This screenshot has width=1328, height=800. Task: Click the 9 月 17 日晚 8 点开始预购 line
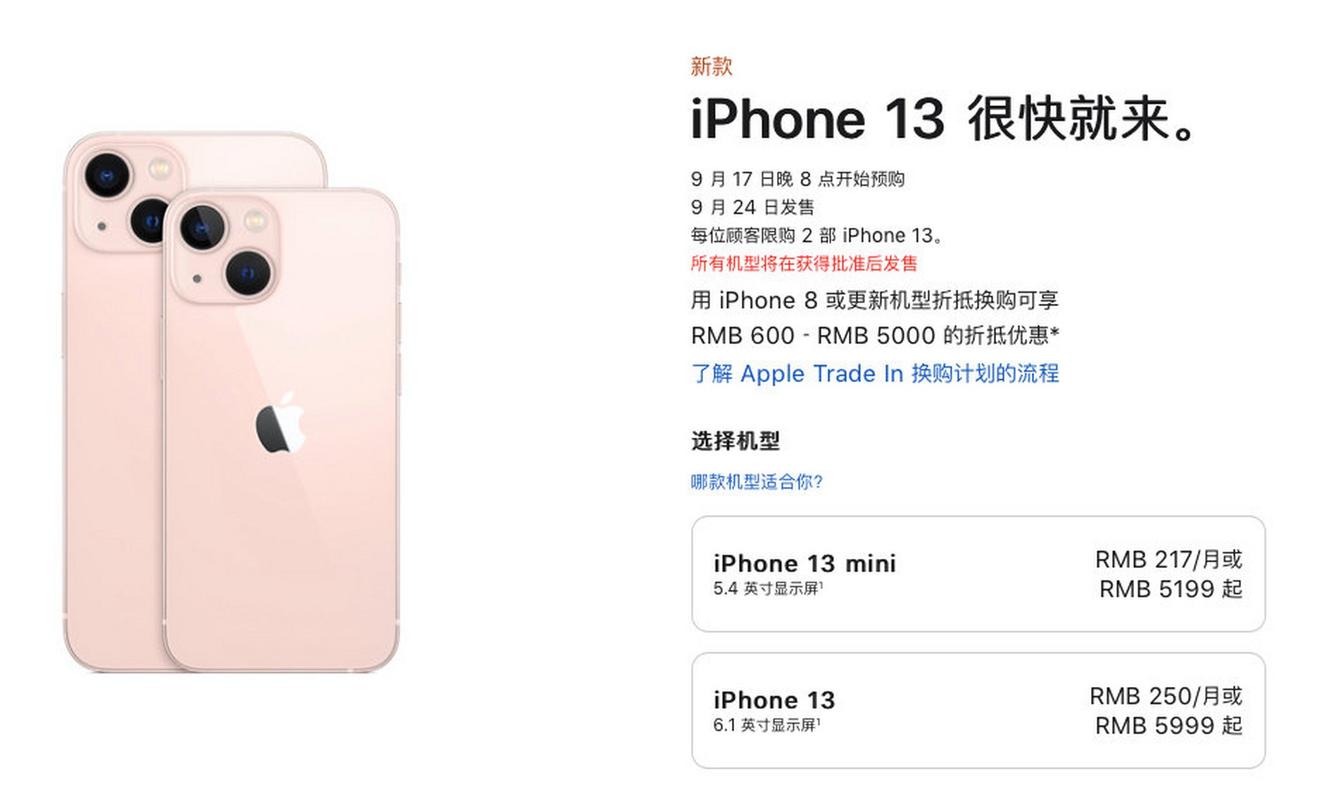(798, 179)
